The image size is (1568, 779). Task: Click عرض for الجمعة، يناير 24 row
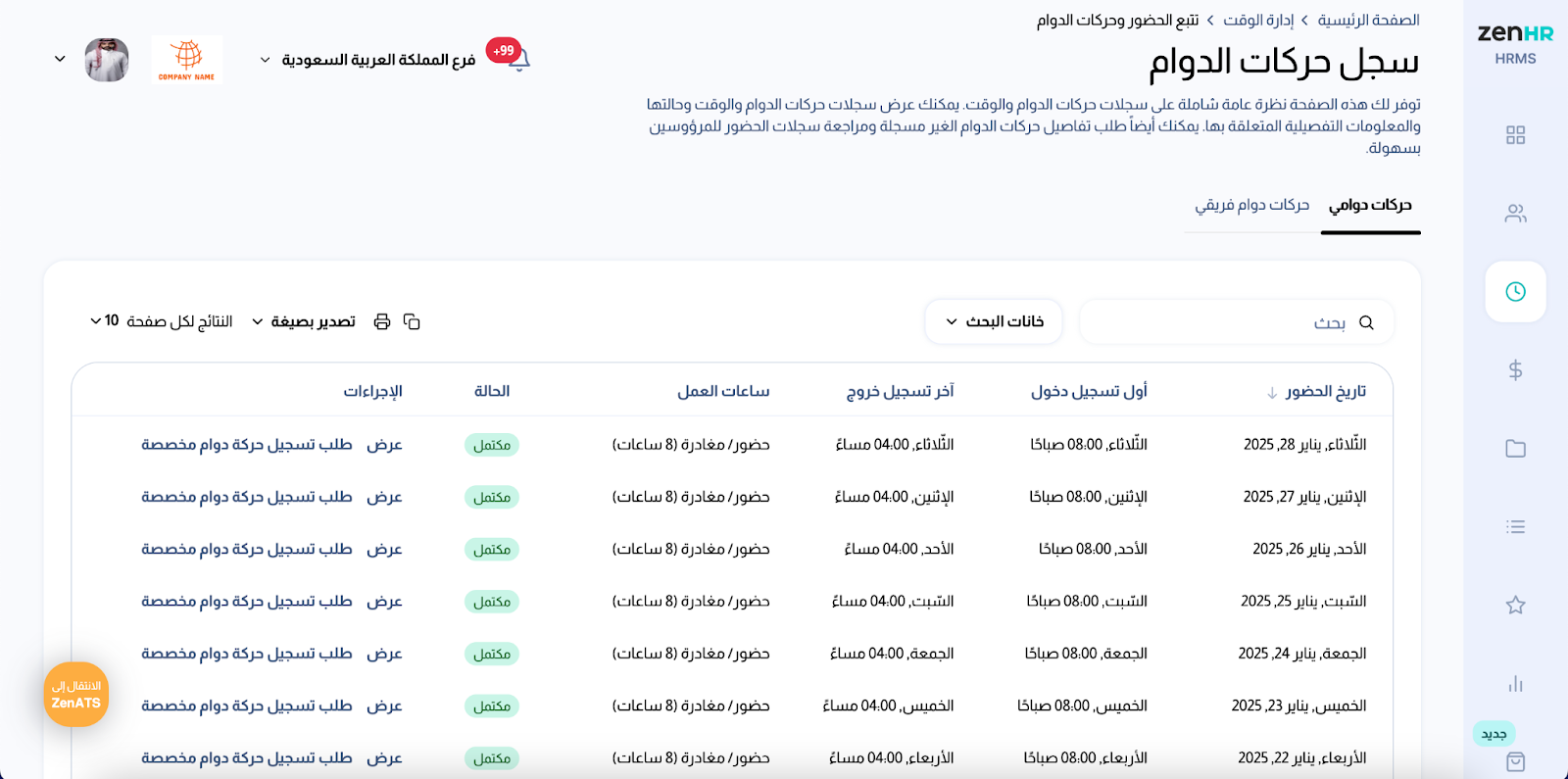(384, 654)
